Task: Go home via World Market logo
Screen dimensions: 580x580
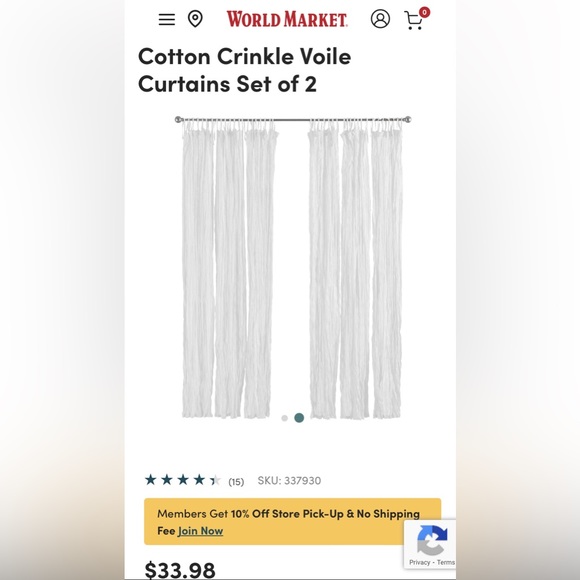Action: tap(287, 19)
